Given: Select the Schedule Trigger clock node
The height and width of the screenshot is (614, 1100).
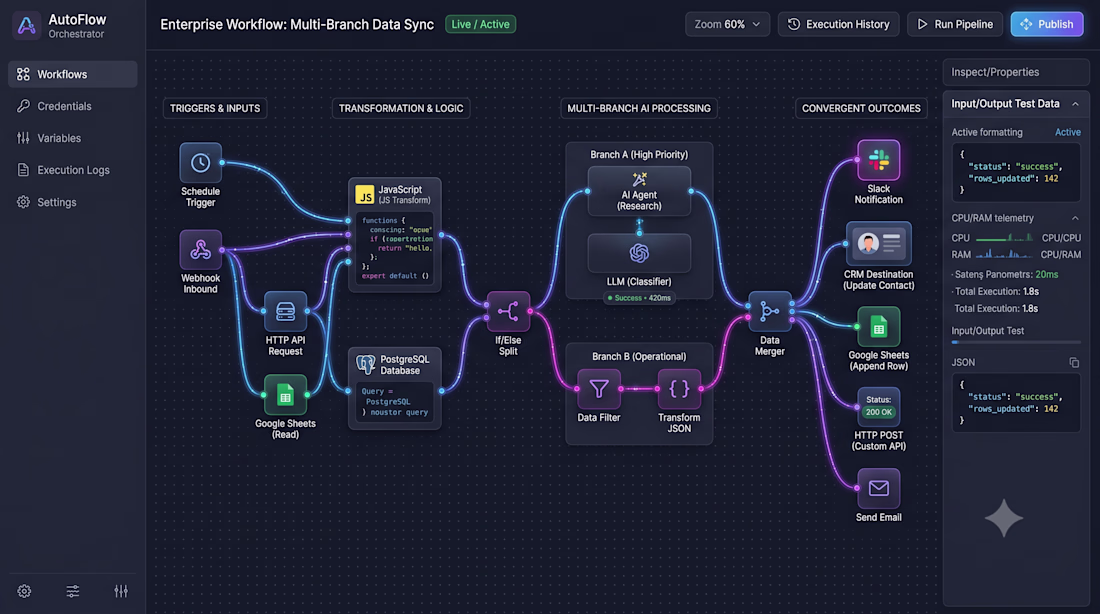Looking at the screenshot, I should tap(201, 163).
